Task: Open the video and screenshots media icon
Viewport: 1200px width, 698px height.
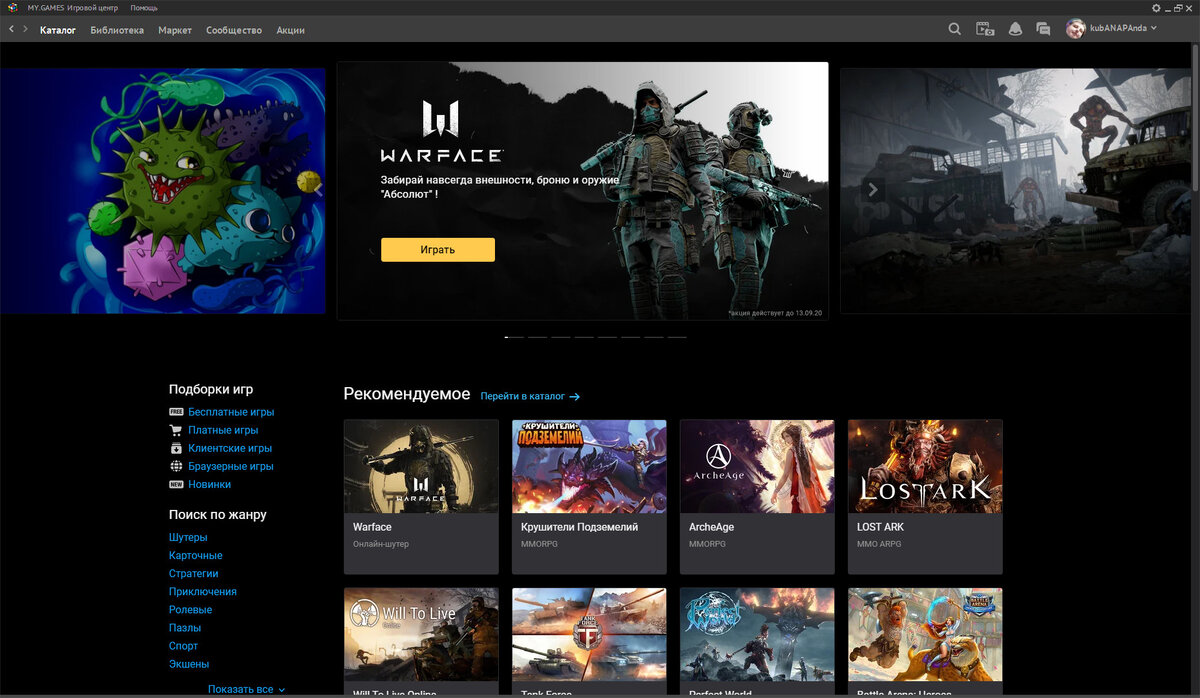Action: 985,29
